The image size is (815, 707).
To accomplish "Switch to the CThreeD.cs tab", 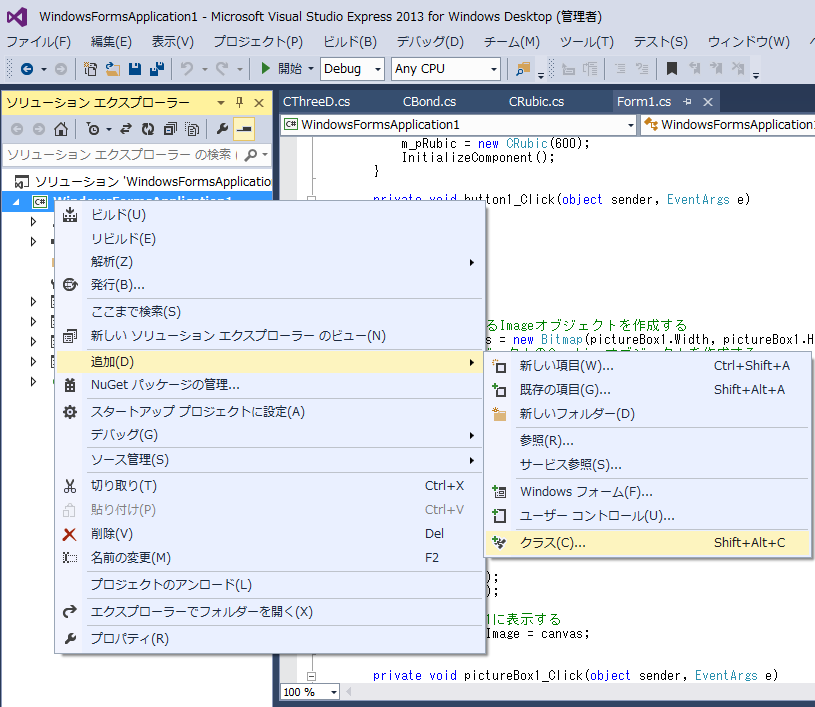I will [317, 102].
